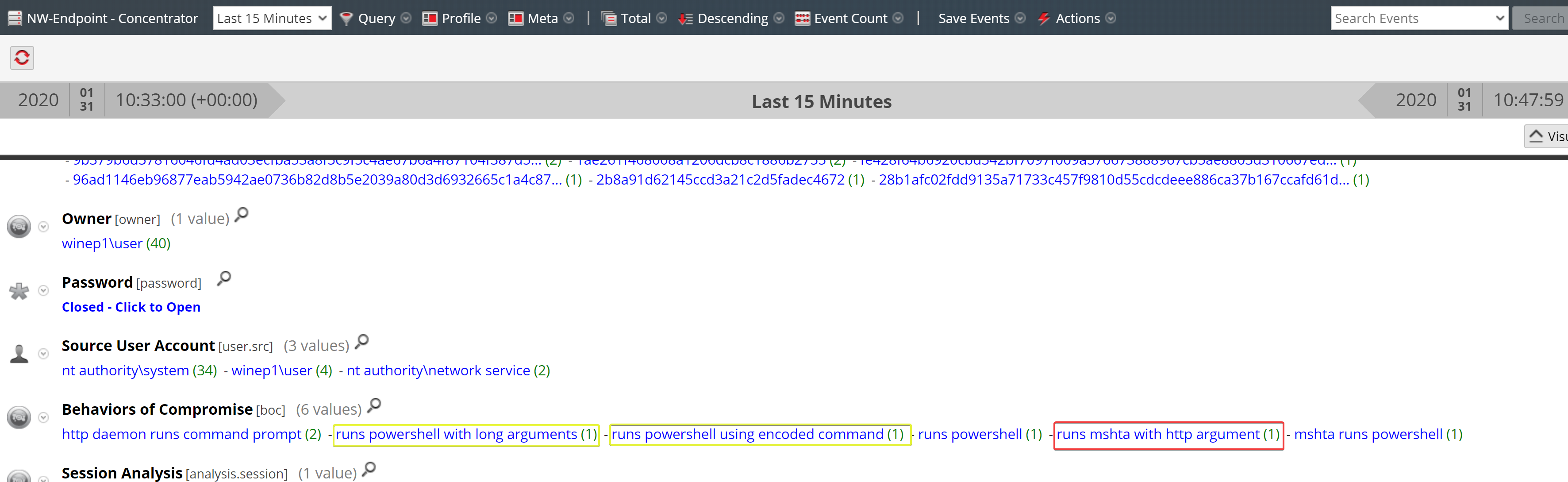Expand Behaviors of Compromise options arrow
The width and height of the screenshot is (1568, 482).
tap(43, 417)
